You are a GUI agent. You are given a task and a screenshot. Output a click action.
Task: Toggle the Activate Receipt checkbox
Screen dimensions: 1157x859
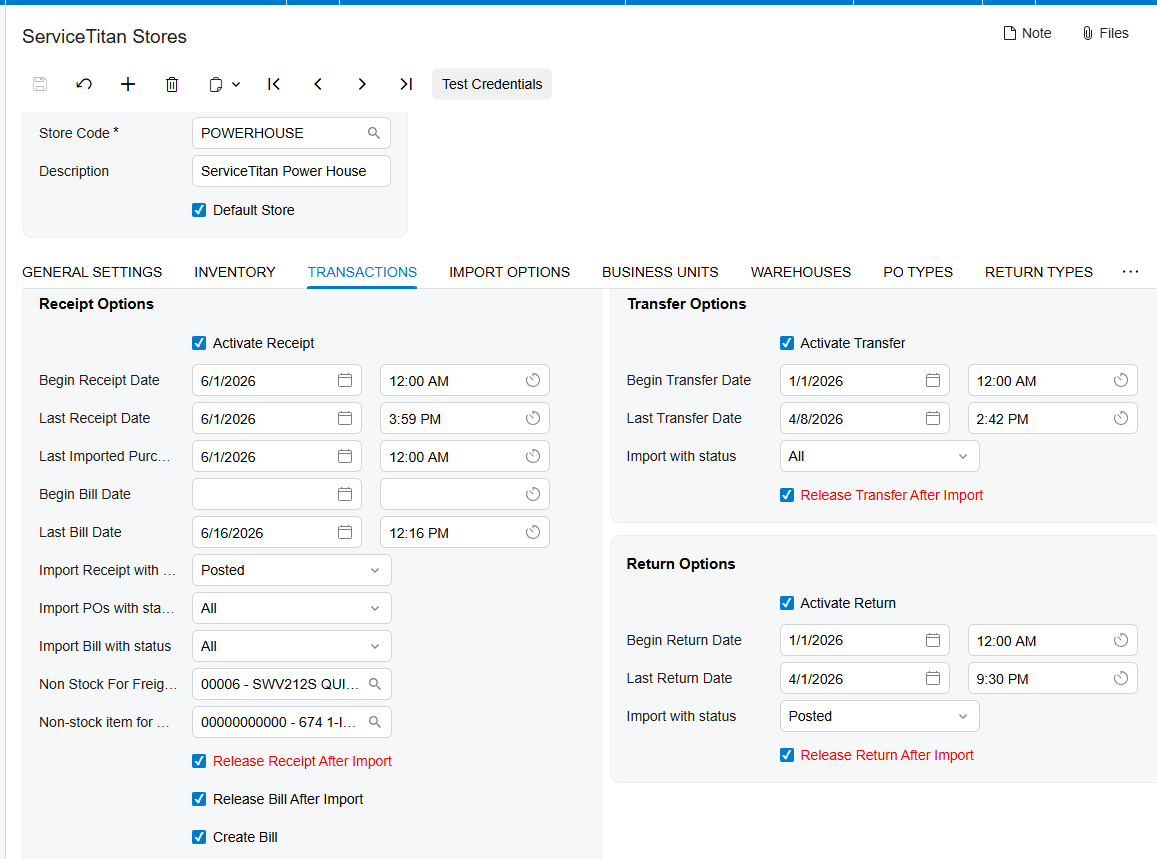(x=199, y=343)
